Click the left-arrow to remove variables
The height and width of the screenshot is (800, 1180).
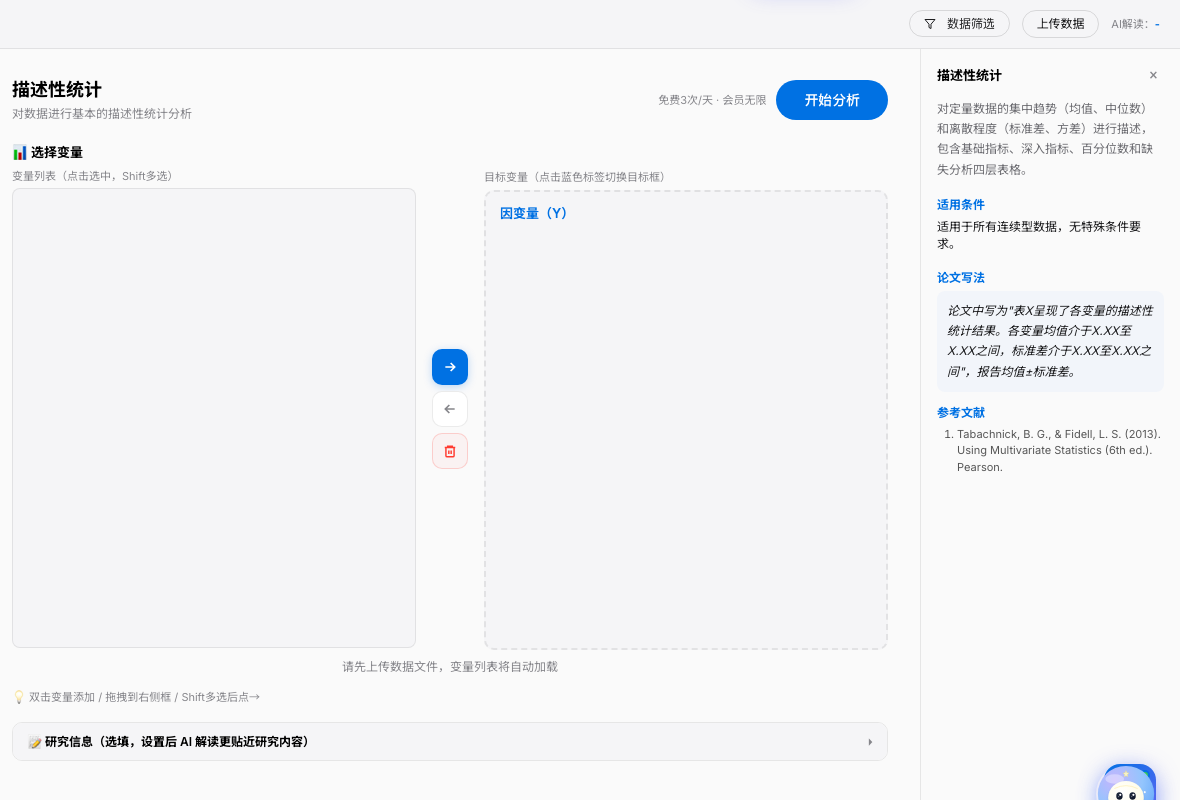(x=449, y=409)
